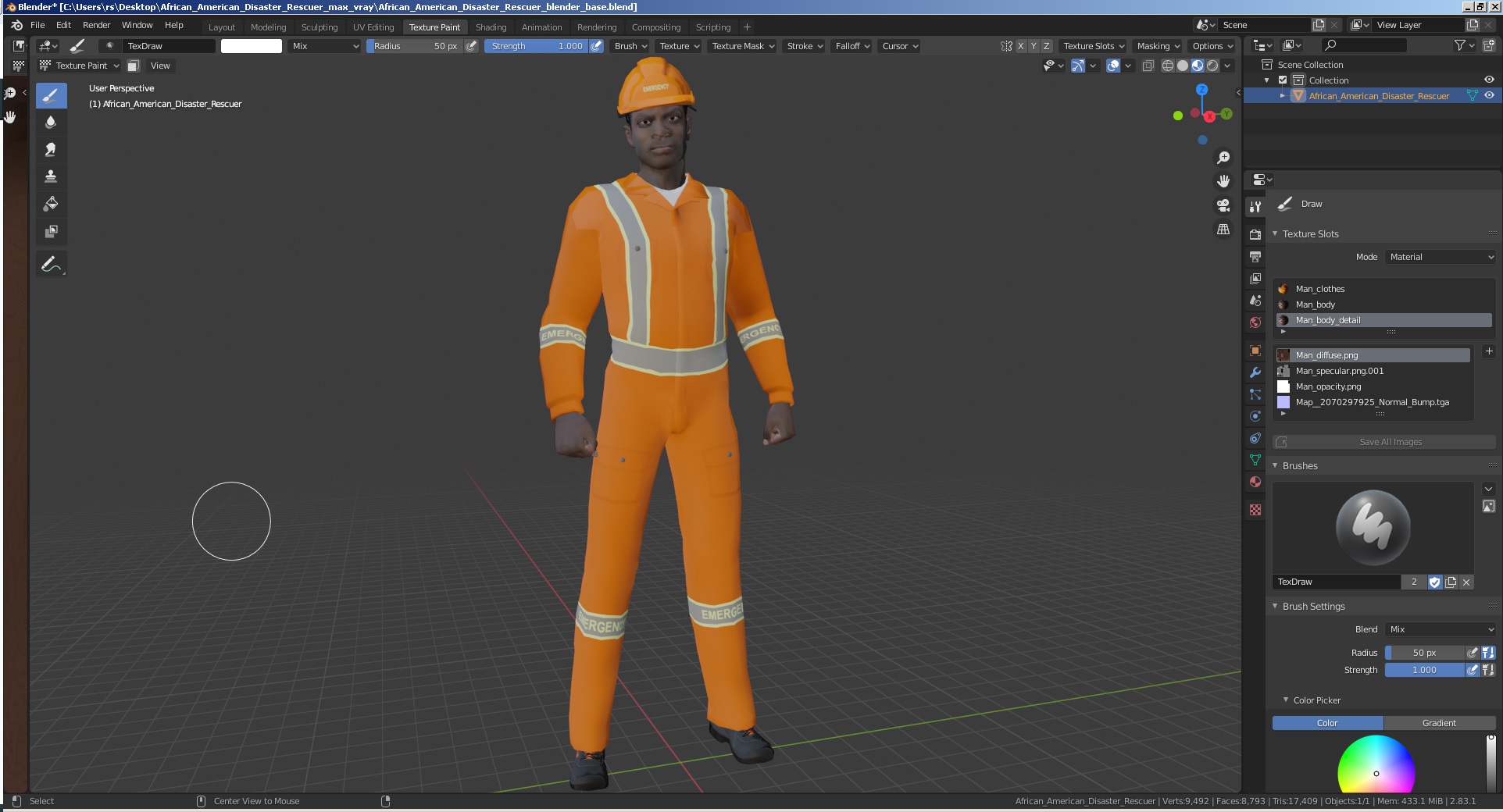The height and width of the screenshot is (812, 1503).
Task: Open the Object Data properties tab
Action: pos(1255,460)
